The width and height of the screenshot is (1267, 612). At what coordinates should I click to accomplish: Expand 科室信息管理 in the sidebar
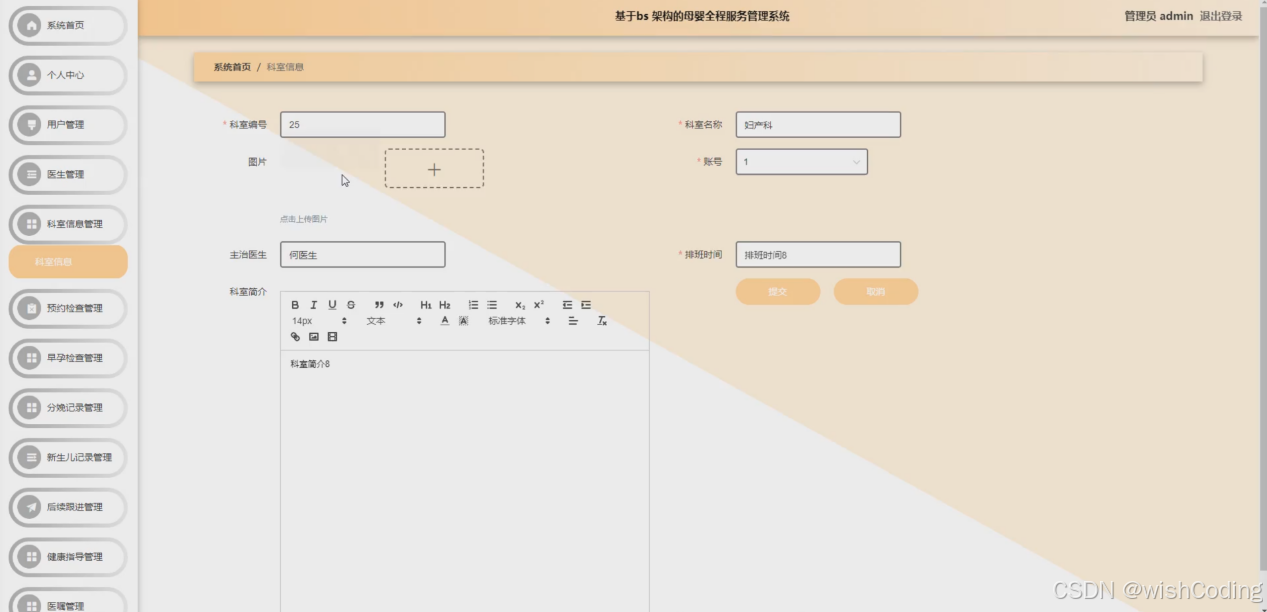(x=68, y=224)
